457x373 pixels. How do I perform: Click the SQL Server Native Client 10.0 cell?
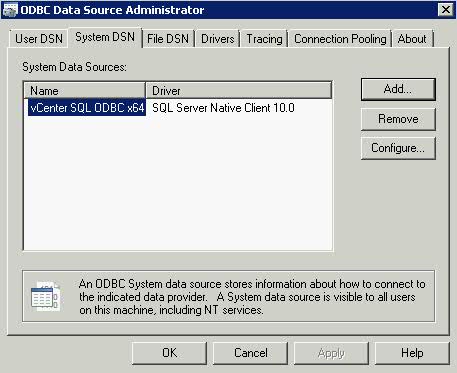(x=223, y=108)
